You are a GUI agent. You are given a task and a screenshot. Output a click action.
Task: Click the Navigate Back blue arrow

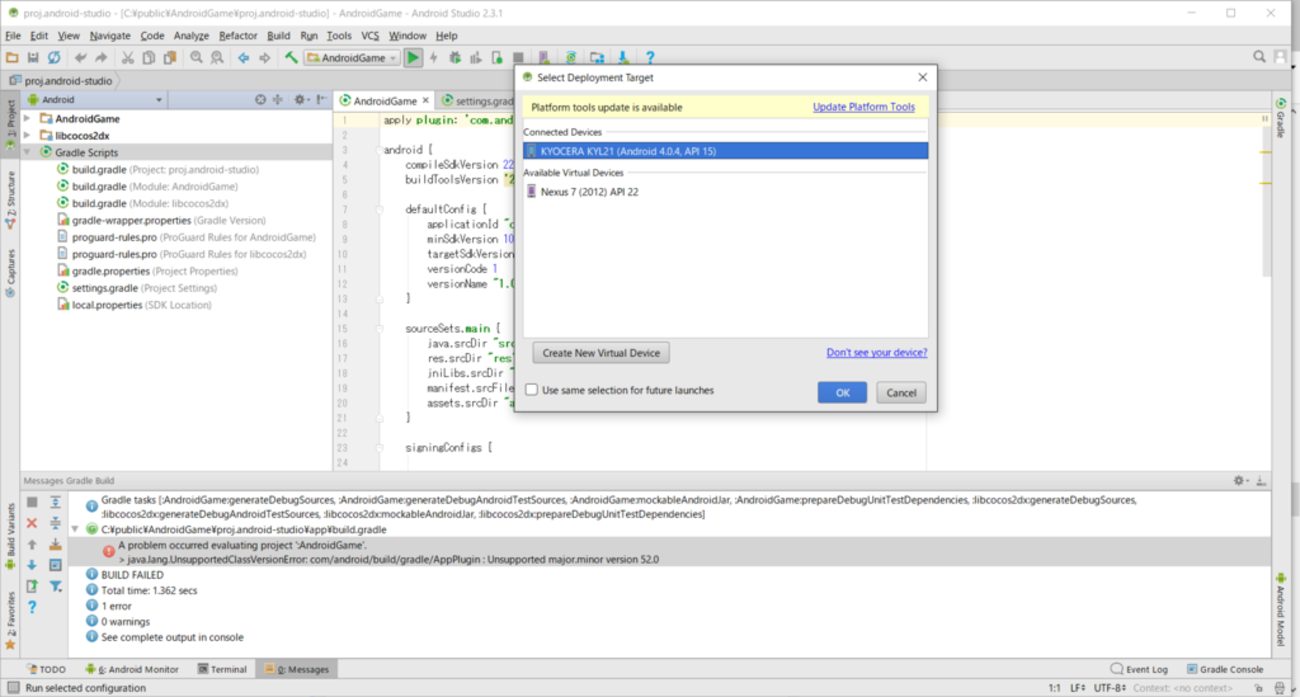pyautogui.click(x=243, y=58)
